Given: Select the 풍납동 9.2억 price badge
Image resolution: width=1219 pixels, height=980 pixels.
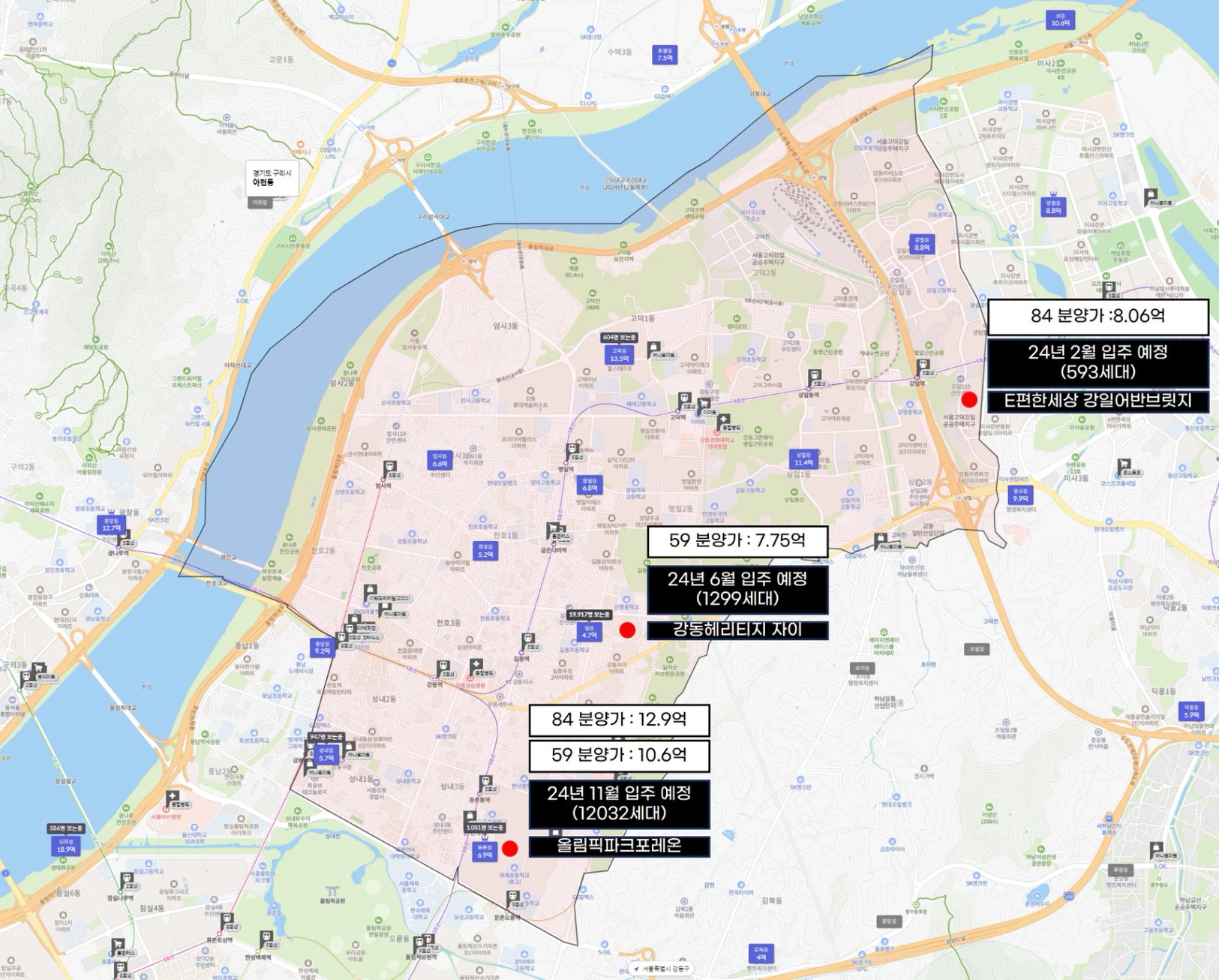Looking at the screenshot, I should click(323, 648).
